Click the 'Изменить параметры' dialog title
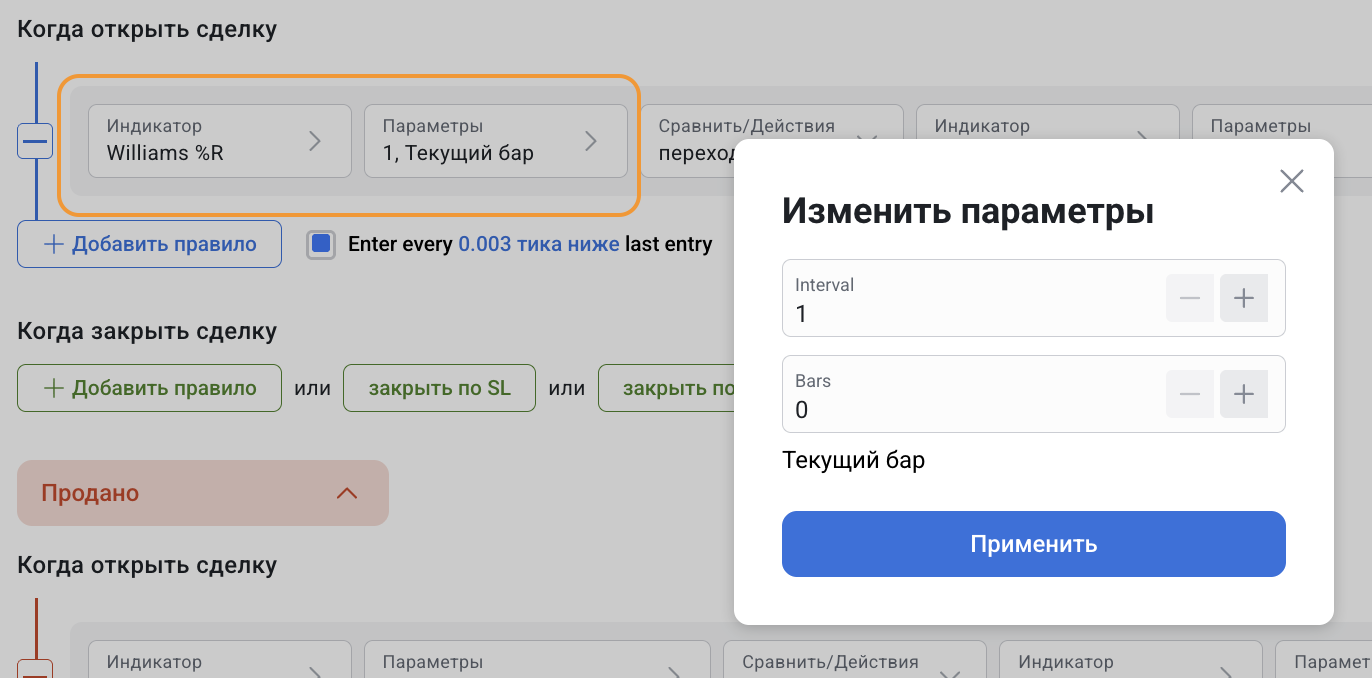1372x678 pixels. tap(968, 212)
